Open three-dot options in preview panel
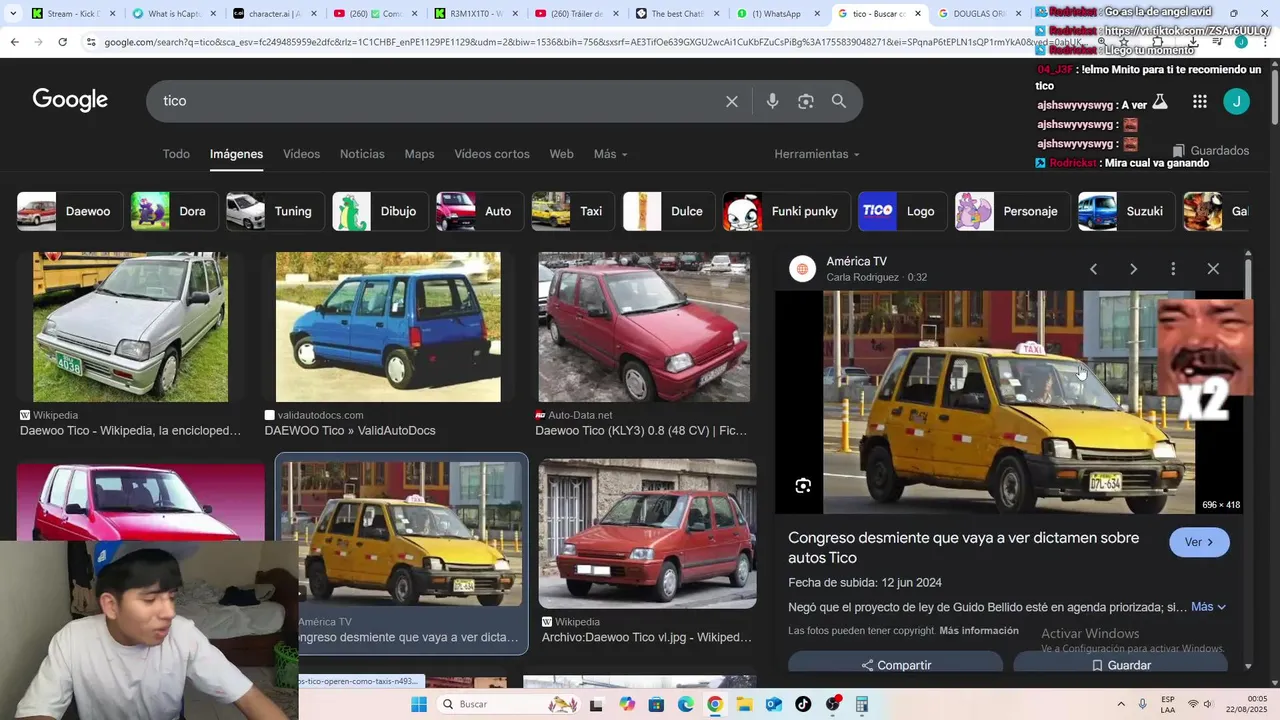1280x720 pixels. 1173,269
